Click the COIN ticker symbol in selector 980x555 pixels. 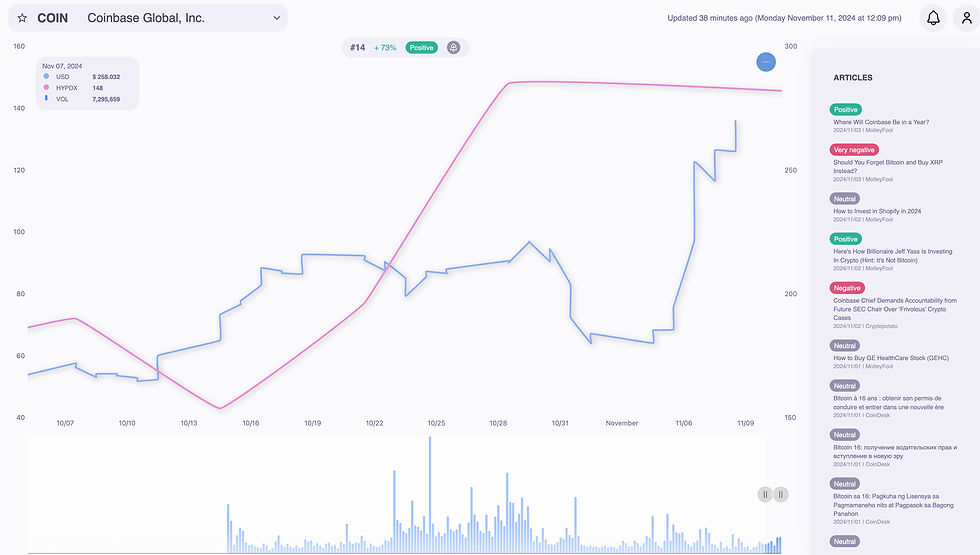[x=52, y=18]
